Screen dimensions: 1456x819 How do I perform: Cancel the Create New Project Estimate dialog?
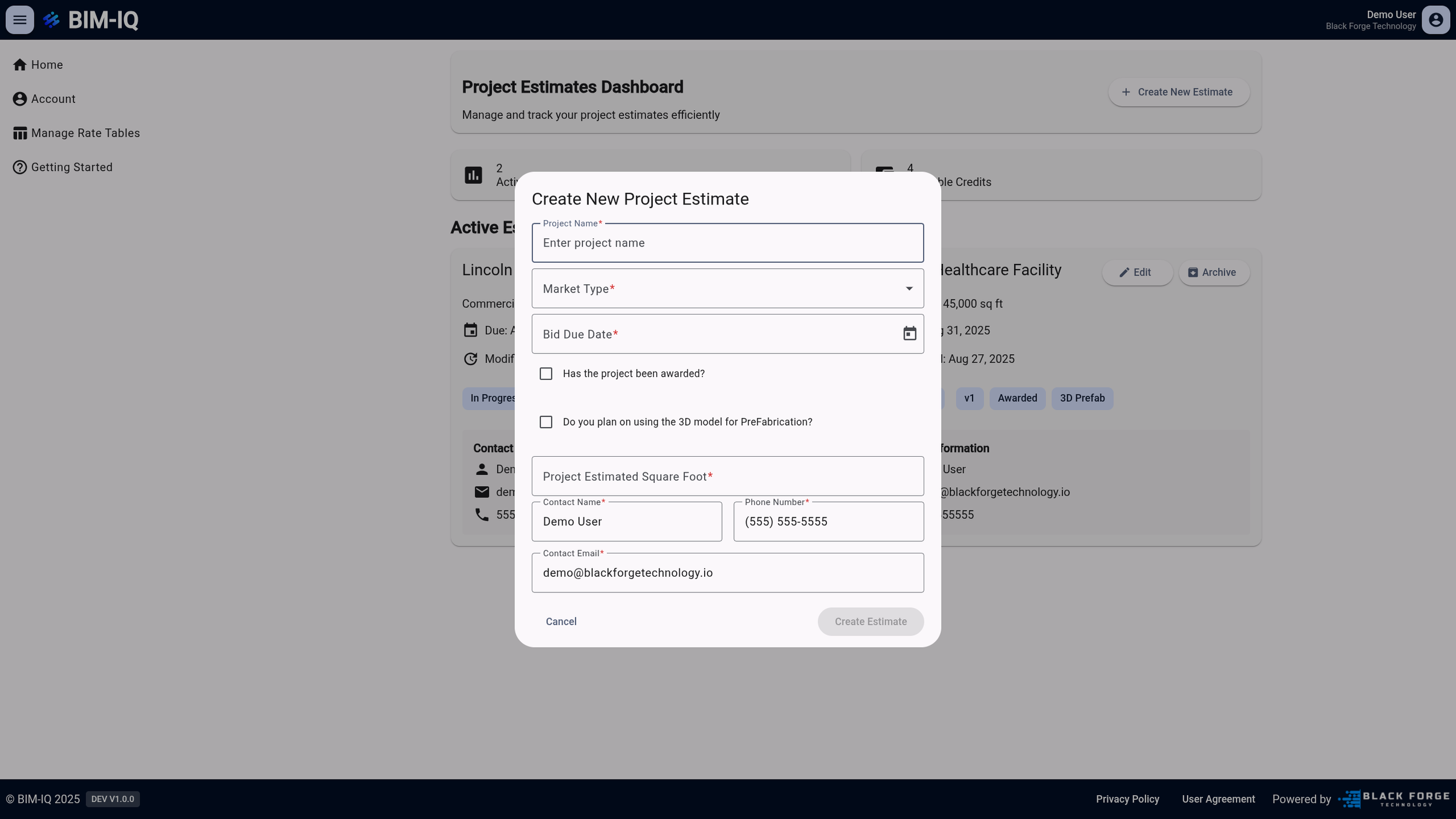[561, 621]
